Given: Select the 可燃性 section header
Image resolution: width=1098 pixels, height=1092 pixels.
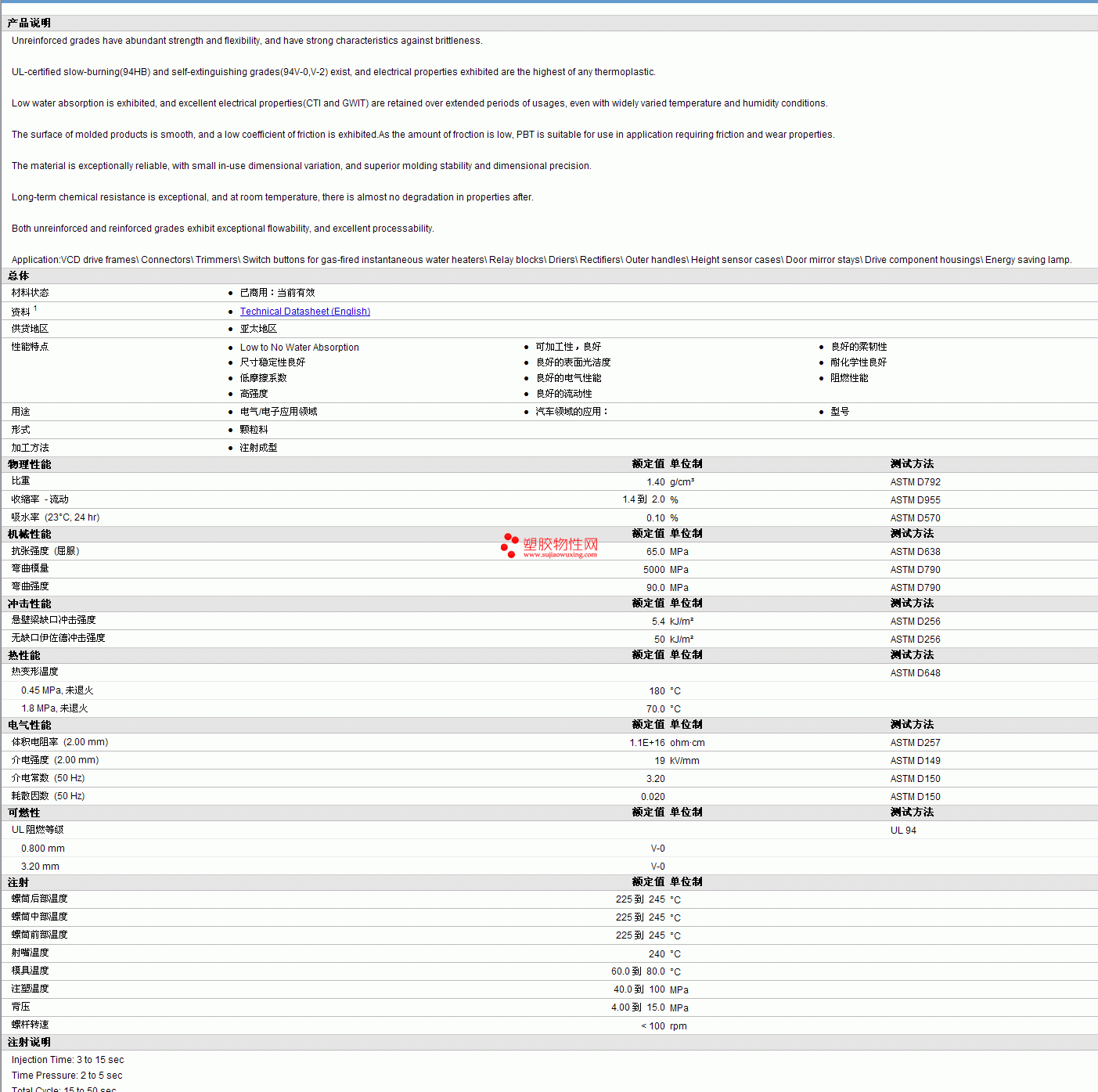Looking at the screenshot, I should click(23, 813).
